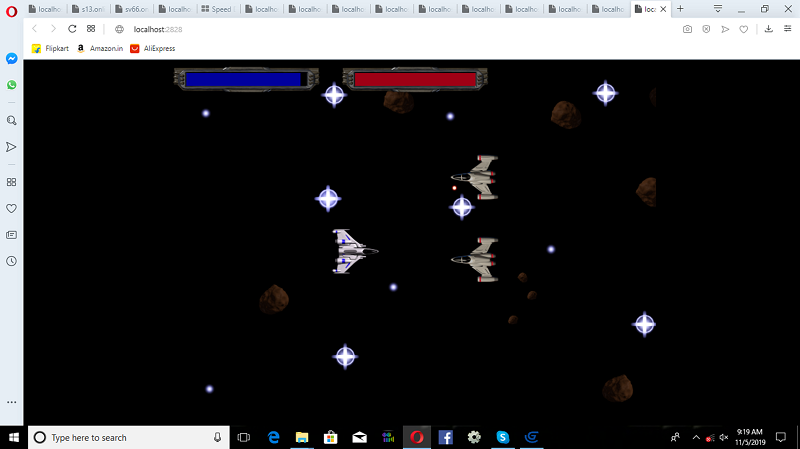Send page to My Flow from address bar
Image resolution: width=800 pixels, height=449 pixels.
click(725, 29)
